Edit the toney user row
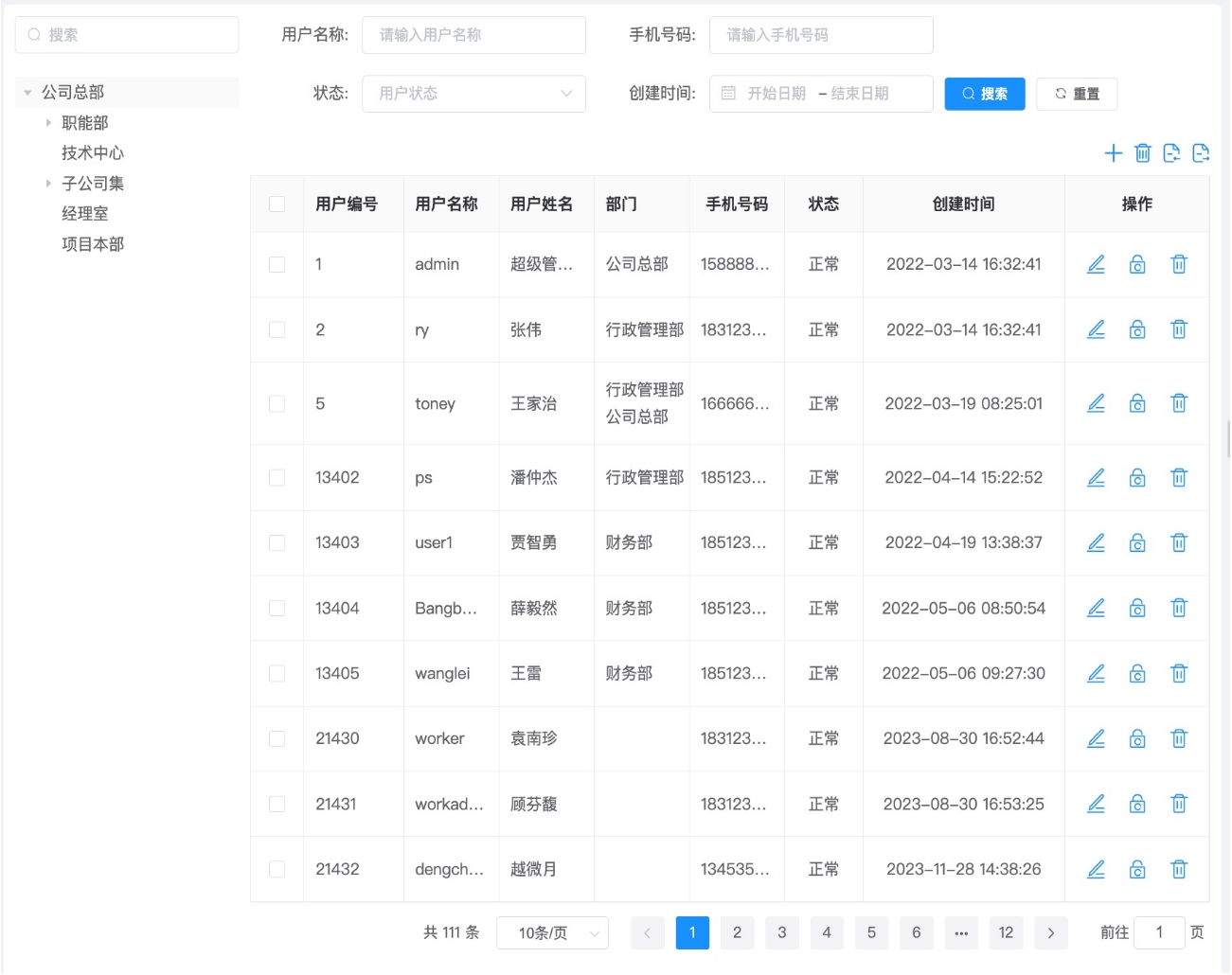The width and height of the screenshot is (1232, 975). (1096, 403)
